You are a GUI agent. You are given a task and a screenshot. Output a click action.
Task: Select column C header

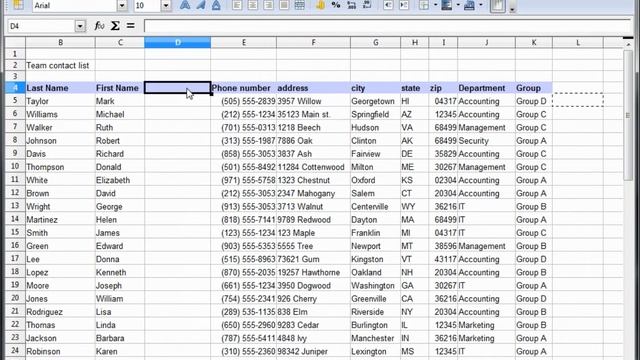tap(120, 42)
